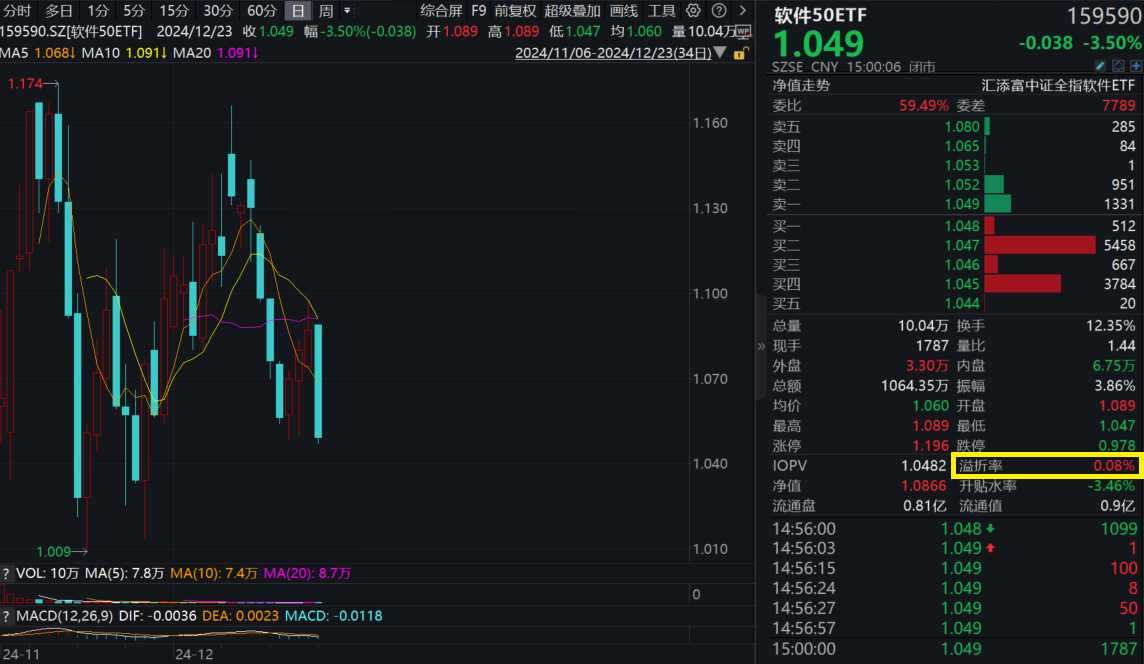Open 综合屏 composite screen
Viewport: 1144px width, 664px height.
pyautogui.click(x=441, y=11)
